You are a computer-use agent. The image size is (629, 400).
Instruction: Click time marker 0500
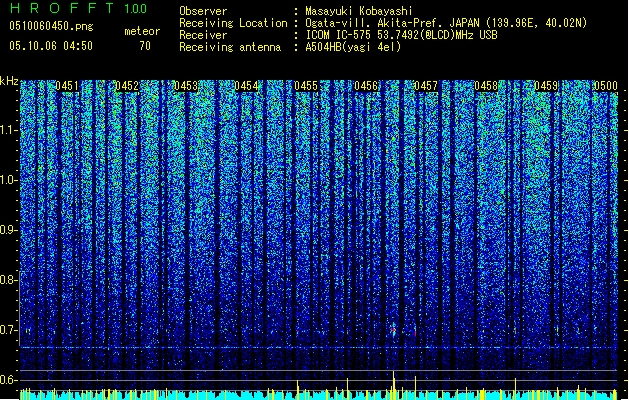pyautogui.click(x=606, y=86)
